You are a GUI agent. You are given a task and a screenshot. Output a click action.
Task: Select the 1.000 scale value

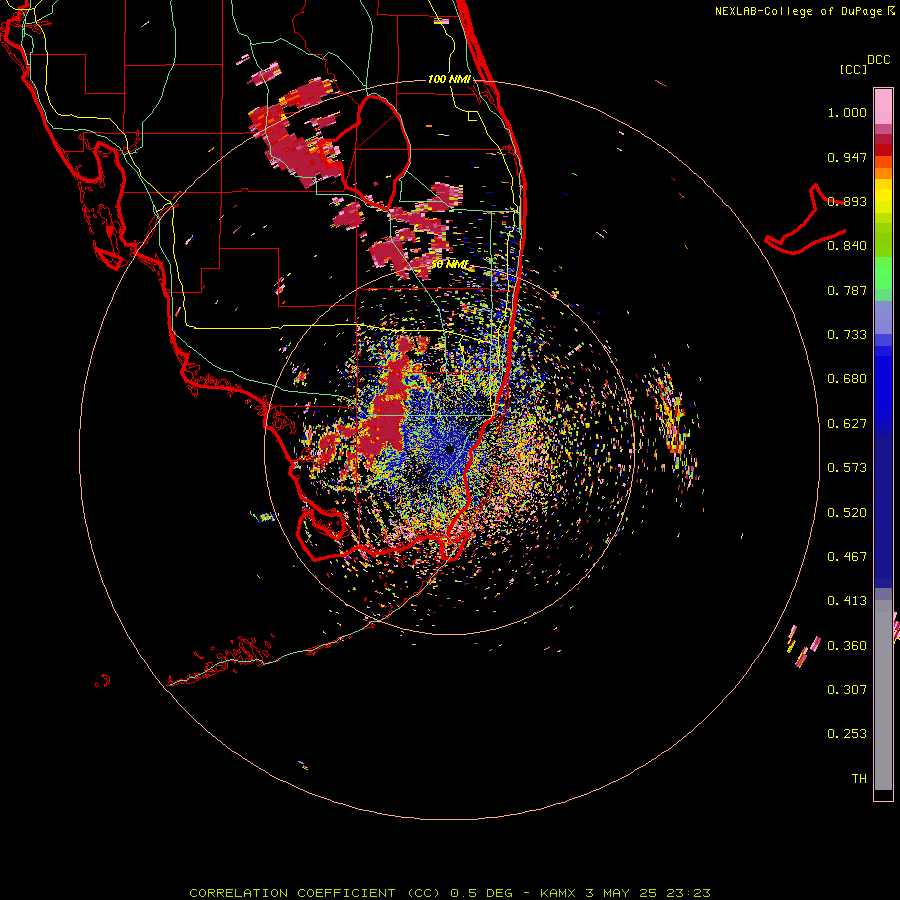coord(847,112)
